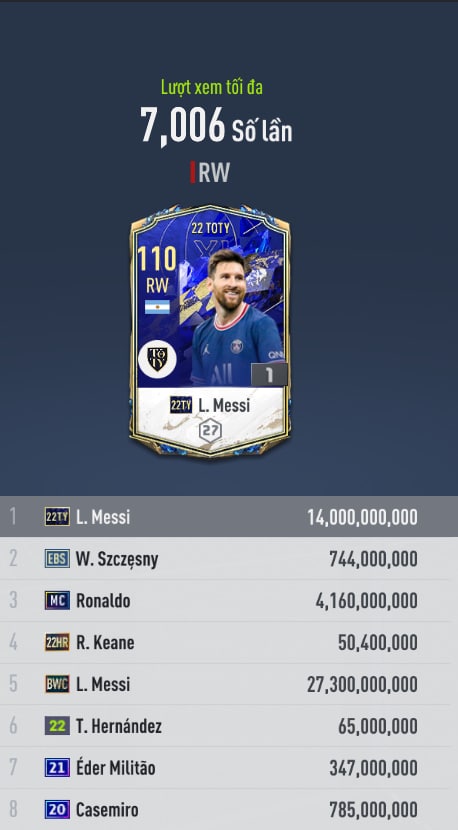The image size is (458, 830).
Task: Click the EBS badge next to W. Szczęsny
Action: point(57,558)
